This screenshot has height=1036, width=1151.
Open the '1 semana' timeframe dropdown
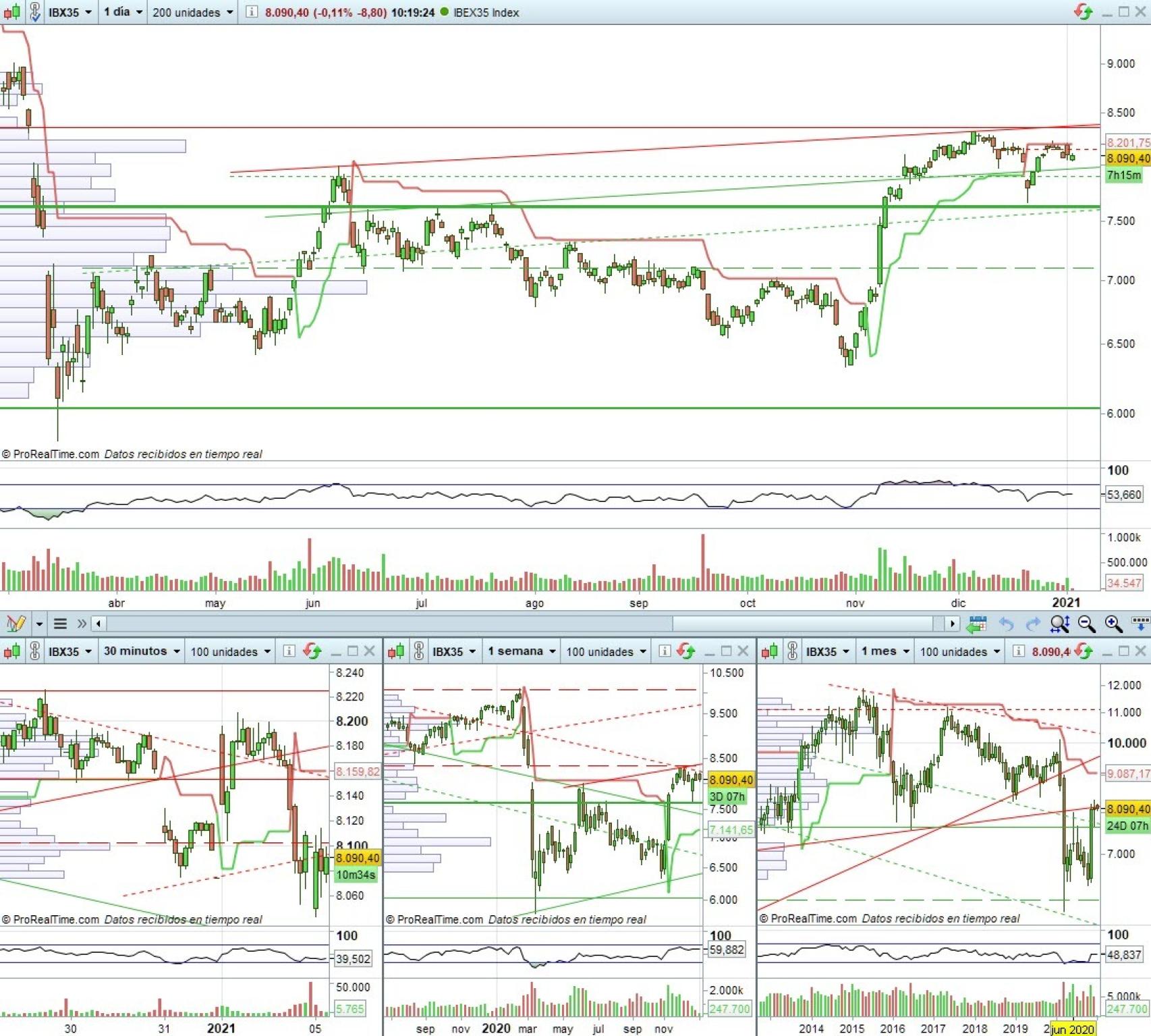522,651
